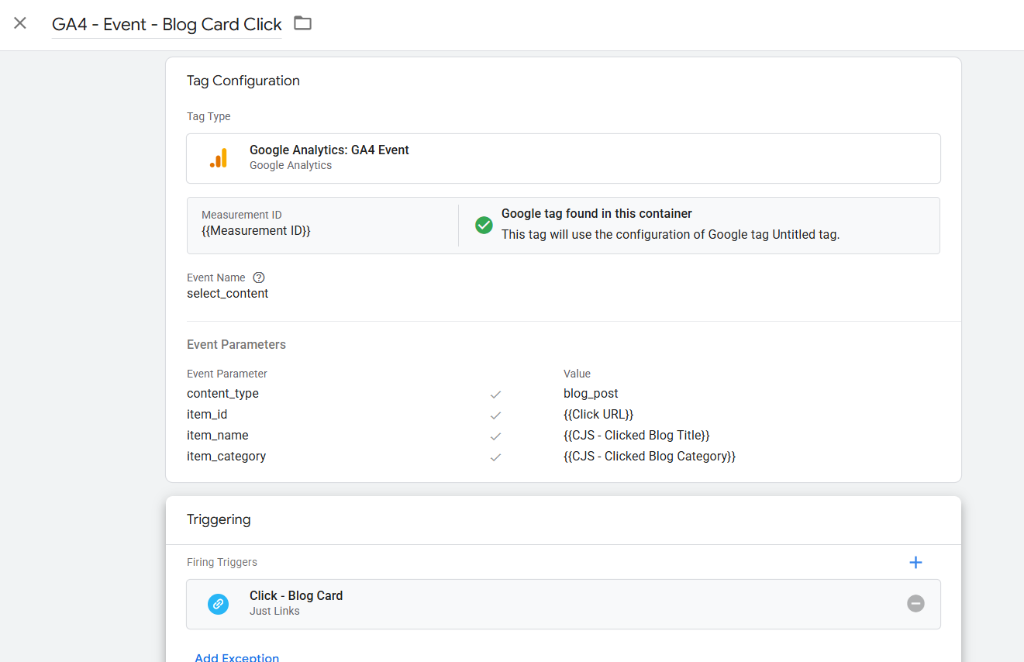Viewport: 1024px width, 662px height.
Task: Click checkmark icon in item_id row
Action: [x=496, y=415]
